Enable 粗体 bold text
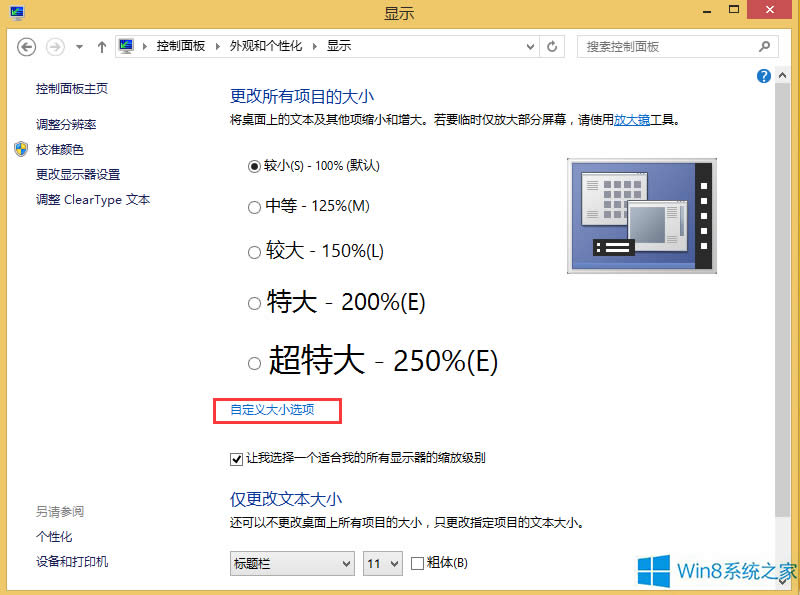800x595 pixels. pos(417,563)
